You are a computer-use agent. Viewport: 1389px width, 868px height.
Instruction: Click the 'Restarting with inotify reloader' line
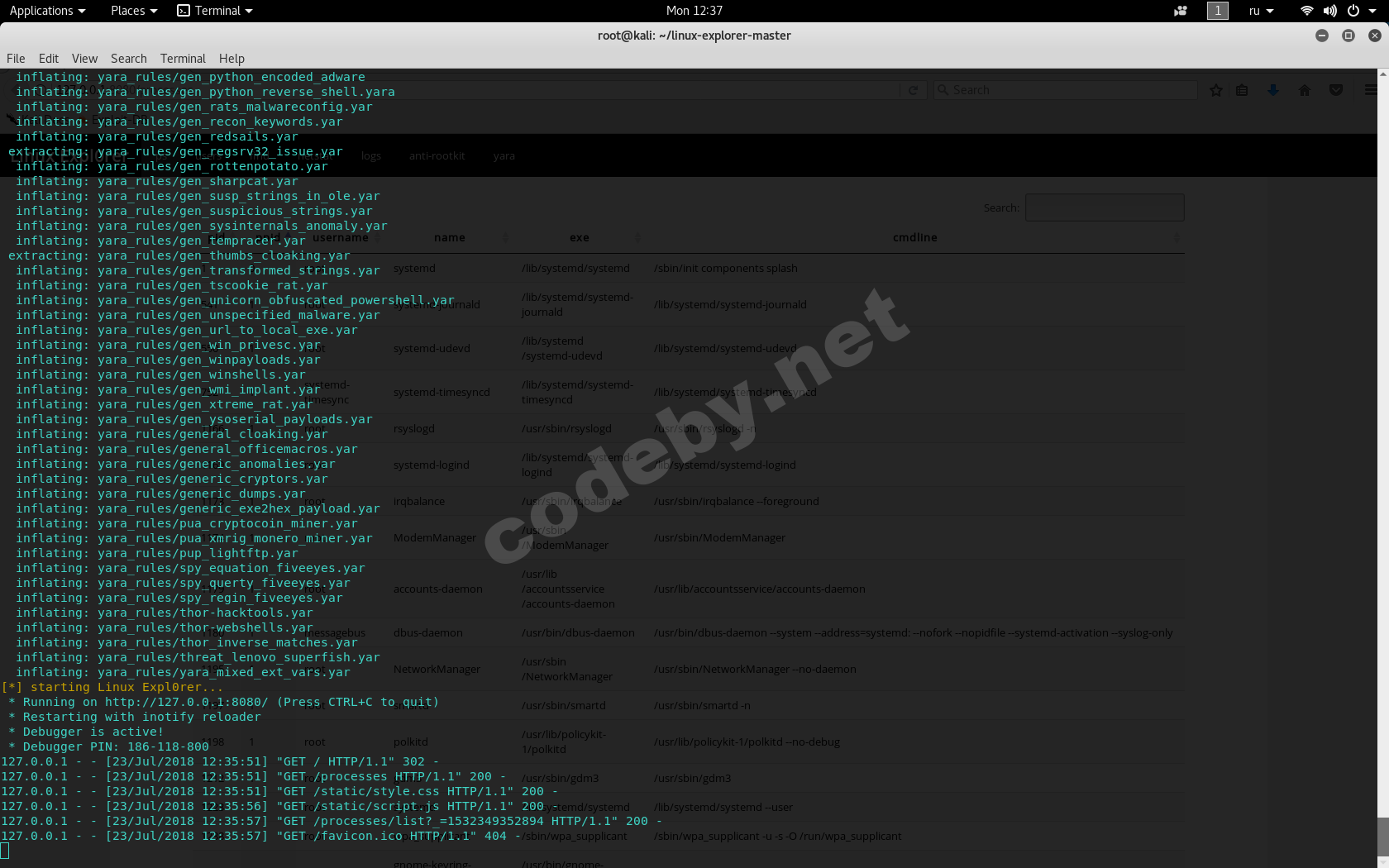click(x=134, y=718)
